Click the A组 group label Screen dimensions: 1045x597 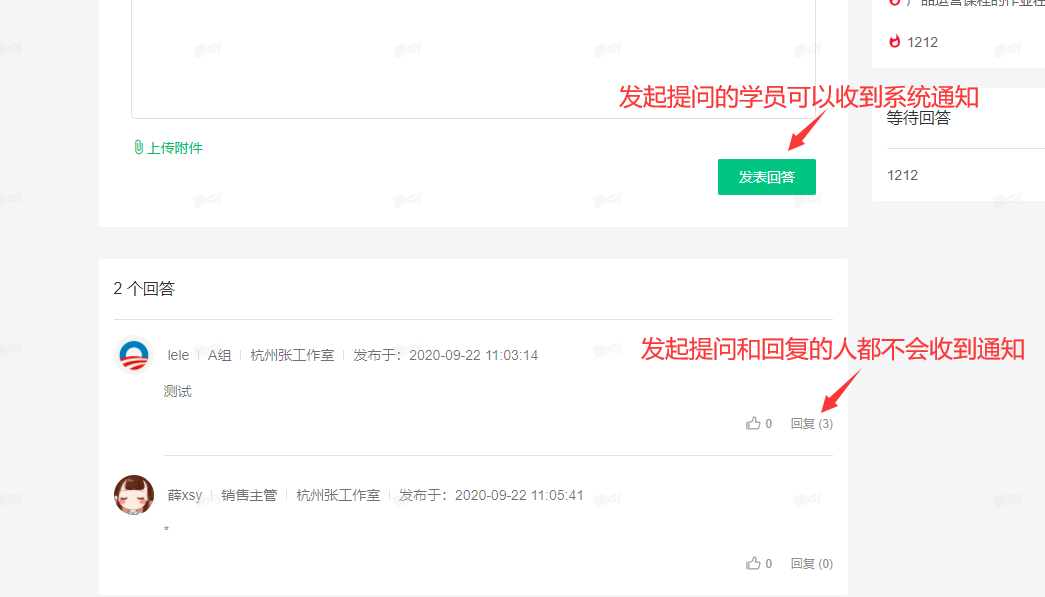tap(219, 355)
